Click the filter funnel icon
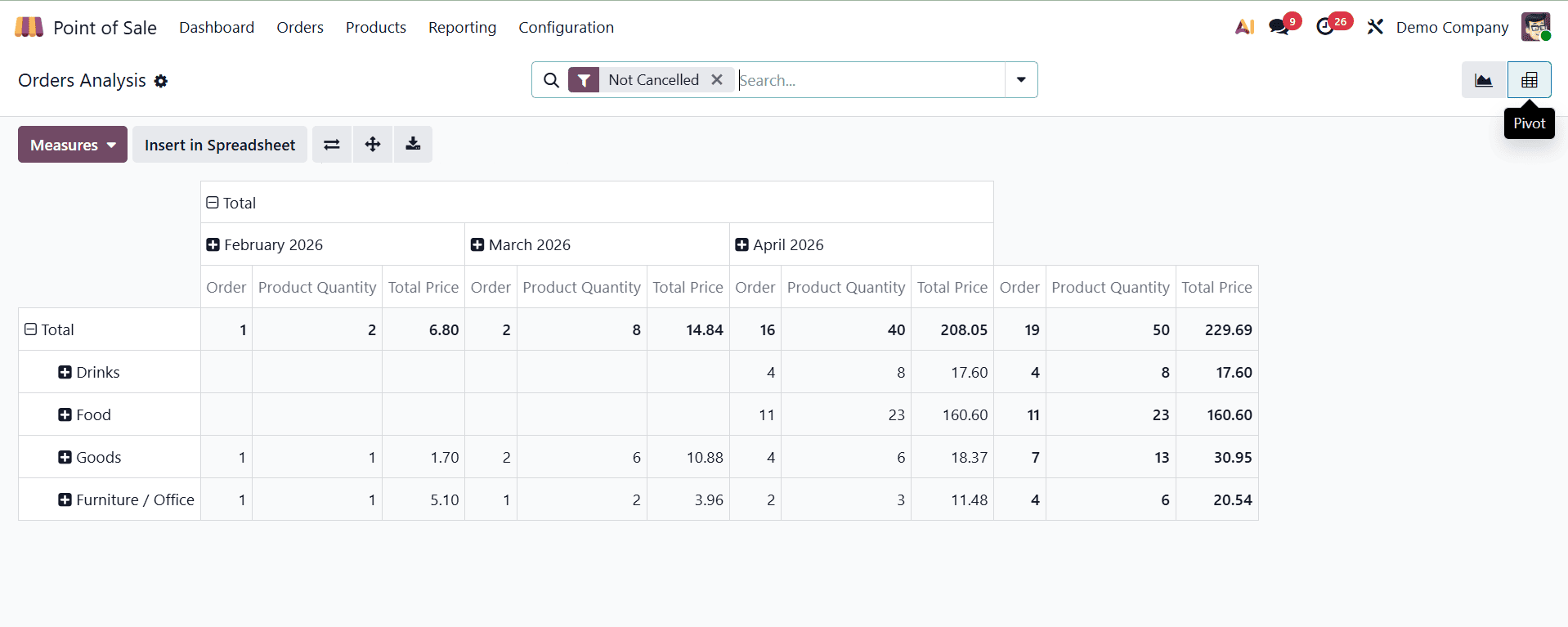 (584, 80)
